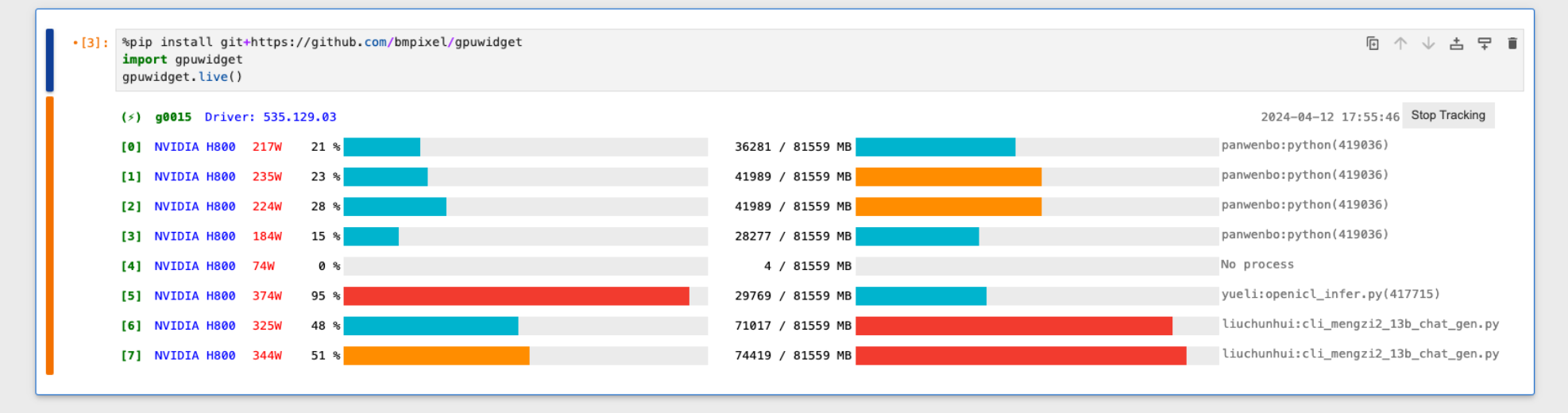1568x413 pixels.
Task: Click the [3] cell execution prompt
Action: tap(94, 43)
